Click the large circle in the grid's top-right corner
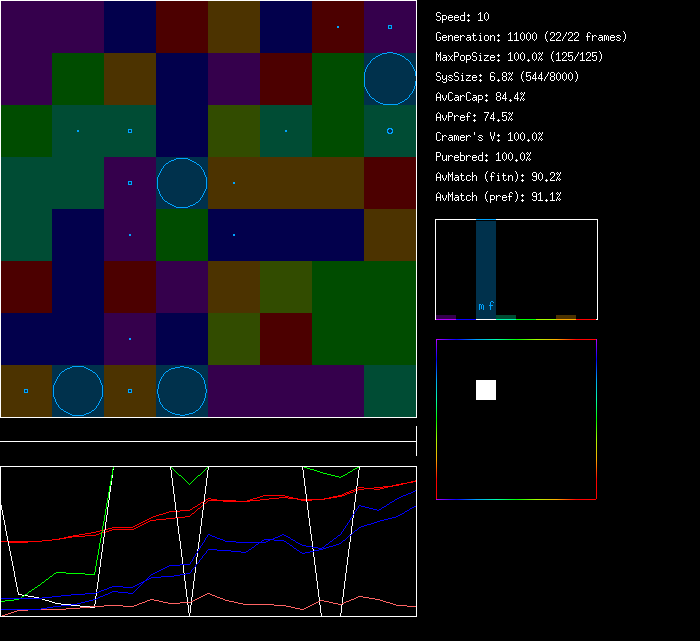Image resolution: width=700 pixels, height=641 pixels. pyautogui.click(x=390, y=80)
